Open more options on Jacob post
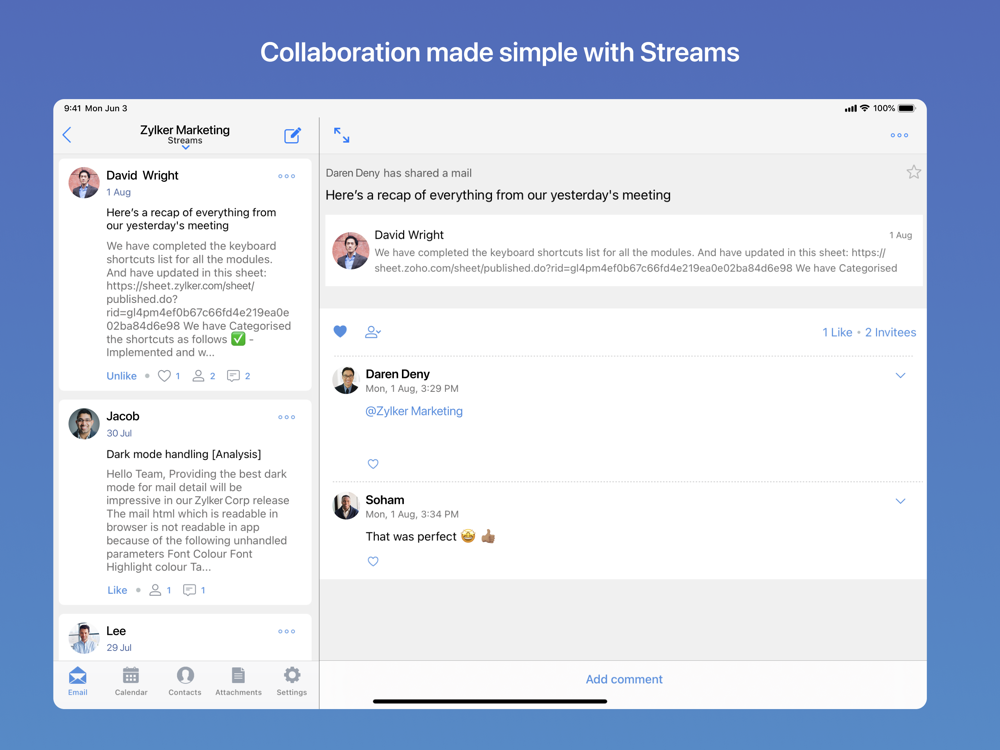 pos(286,417)
